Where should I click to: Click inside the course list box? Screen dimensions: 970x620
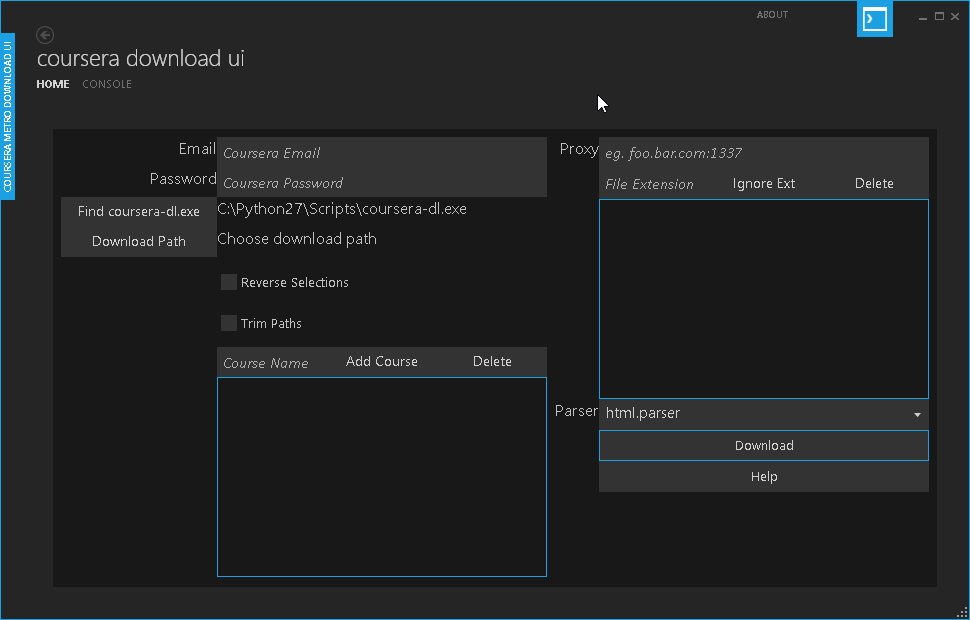[382, 476]
